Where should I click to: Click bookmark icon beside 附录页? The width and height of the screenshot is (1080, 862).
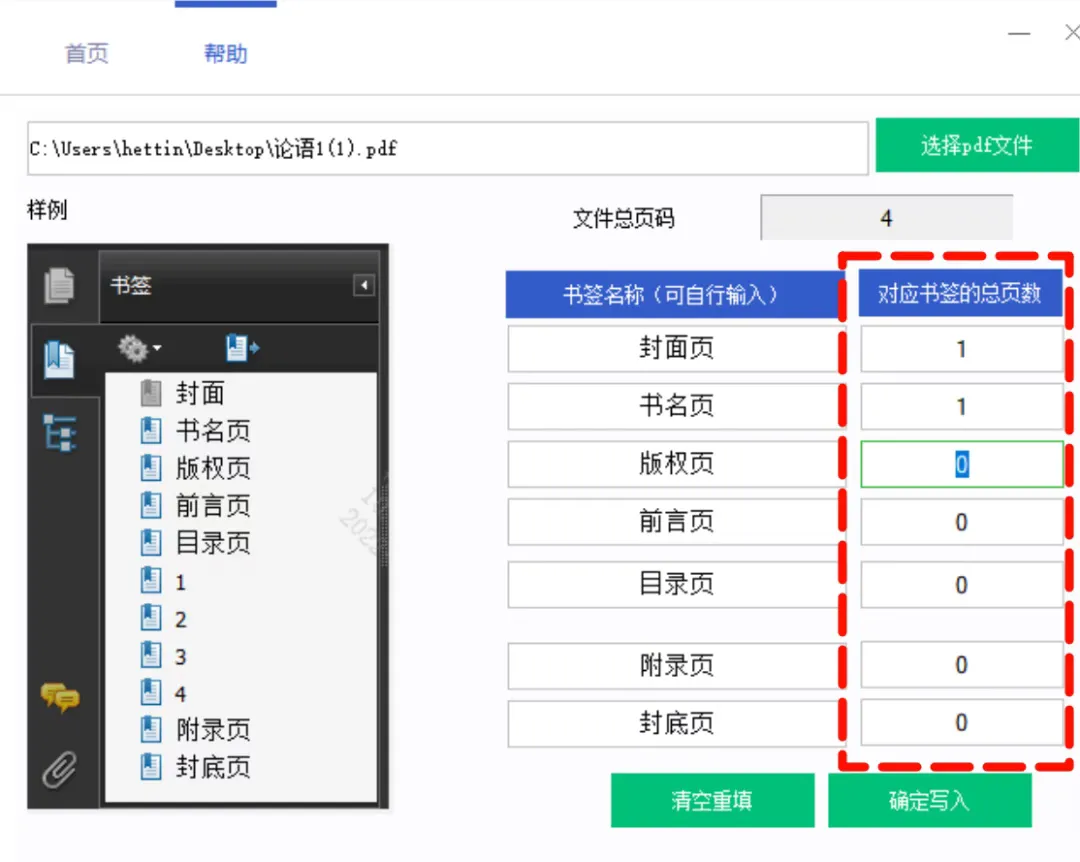point(151,730)
